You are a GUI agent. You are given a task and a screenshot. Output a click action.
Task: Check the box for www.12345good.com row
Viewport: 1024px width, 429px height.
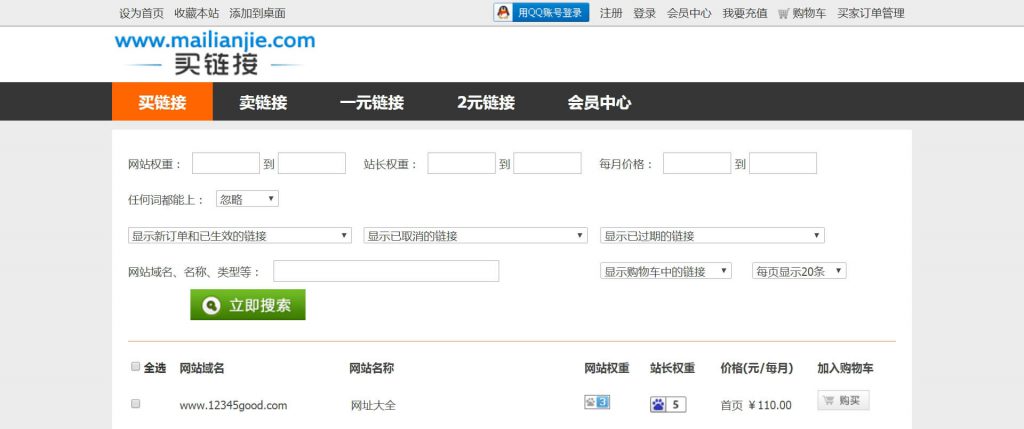[x=136, y=404]
